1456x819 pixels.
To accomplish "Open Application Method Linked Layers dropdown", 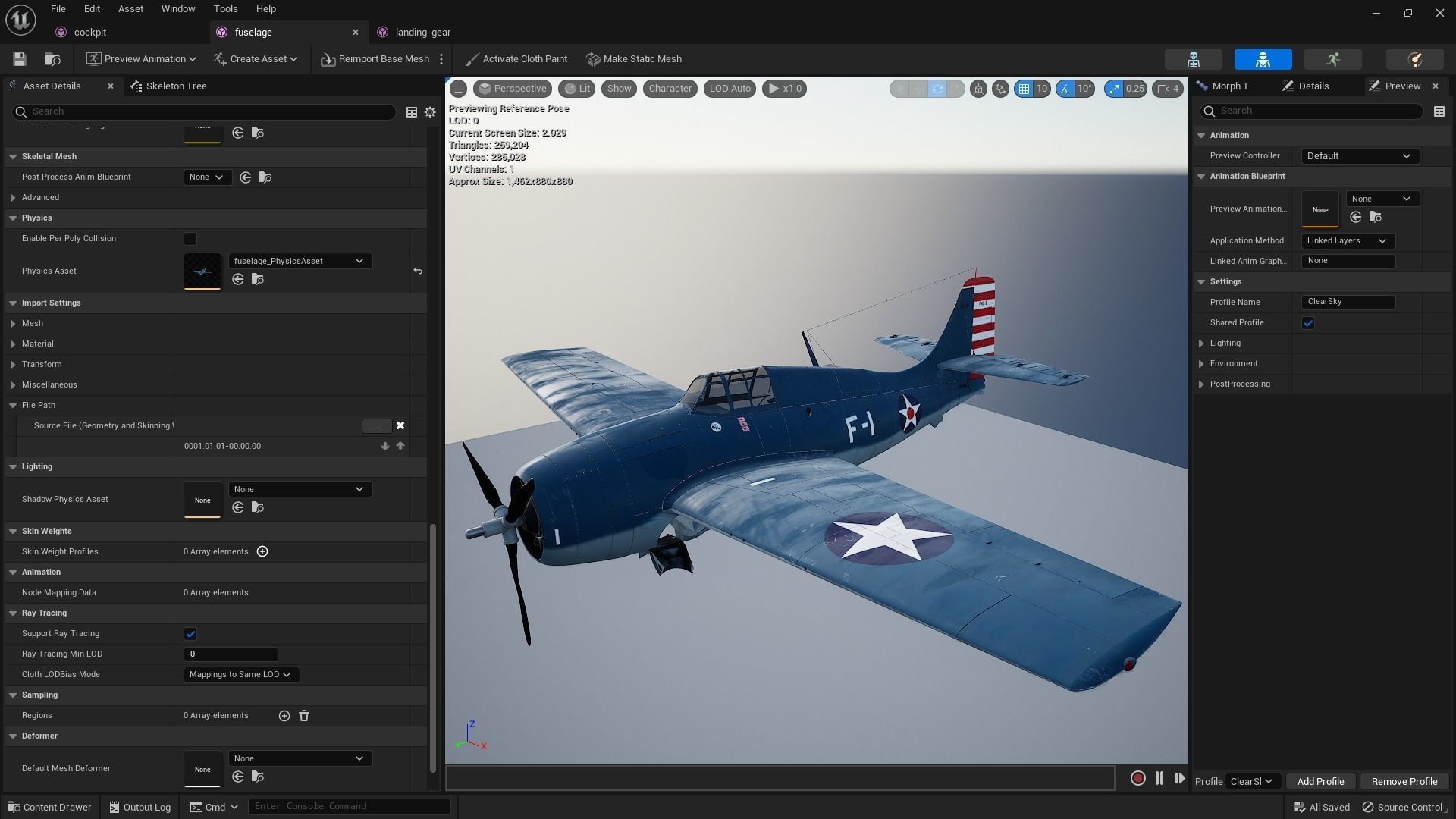I will pyautogui.click(x=1348, y=240).
